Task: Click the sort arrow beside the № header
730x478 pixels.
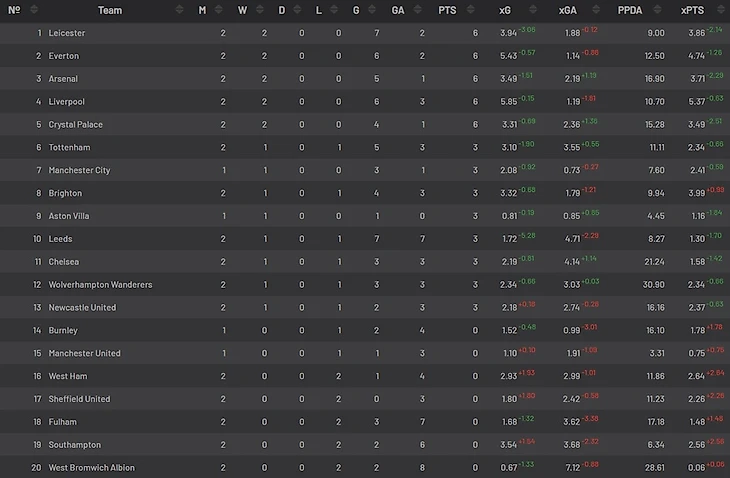Action: click(35, 10)
